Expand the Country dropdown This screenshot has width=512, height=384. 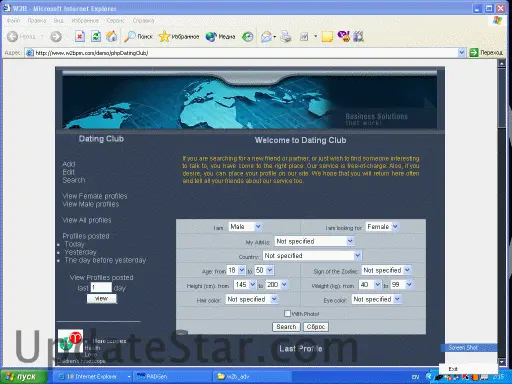[312, 256]
